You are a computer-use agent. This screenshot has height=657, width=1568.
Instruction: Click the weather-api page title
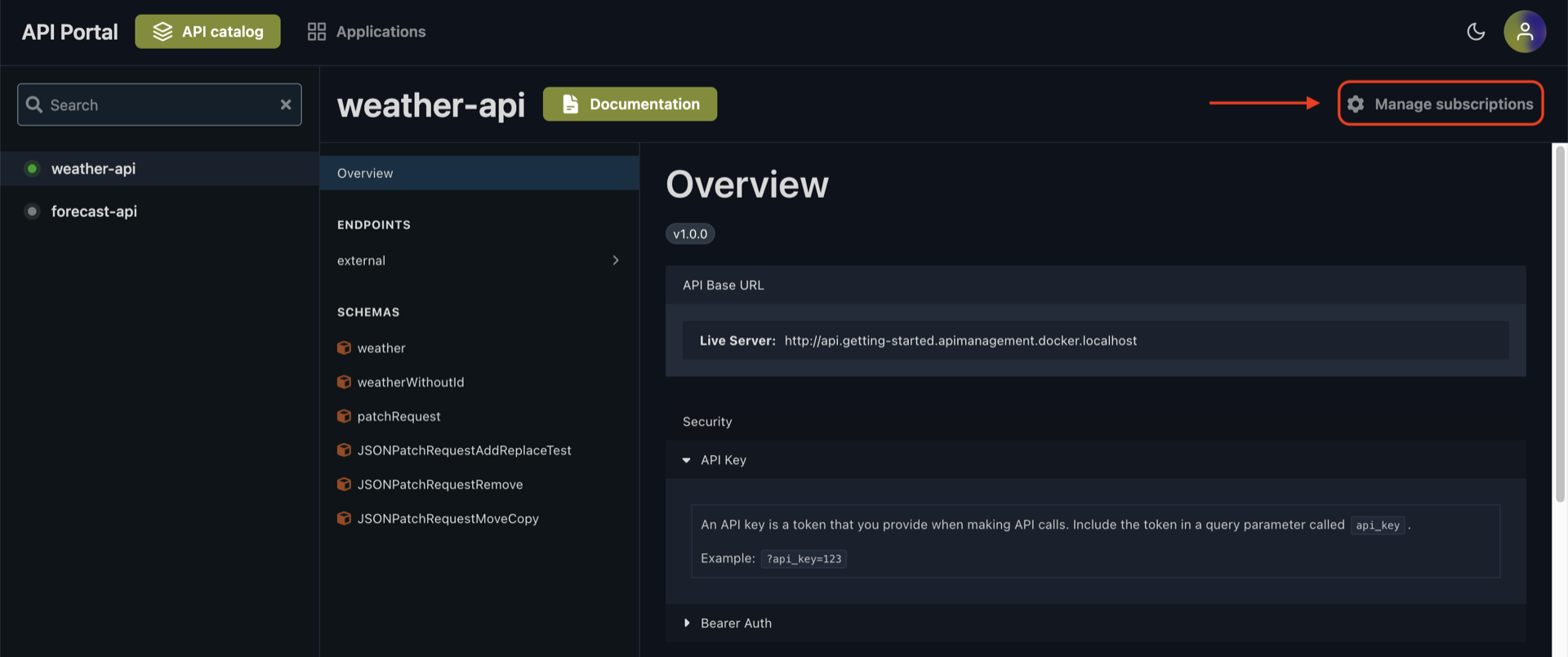point(431,105)
